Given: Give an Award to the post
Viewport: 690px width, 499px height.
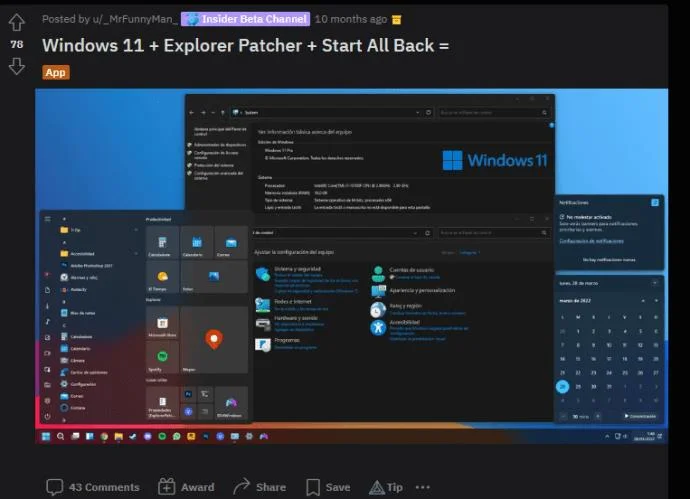Looking at the screenshot, I should [186, 487].
